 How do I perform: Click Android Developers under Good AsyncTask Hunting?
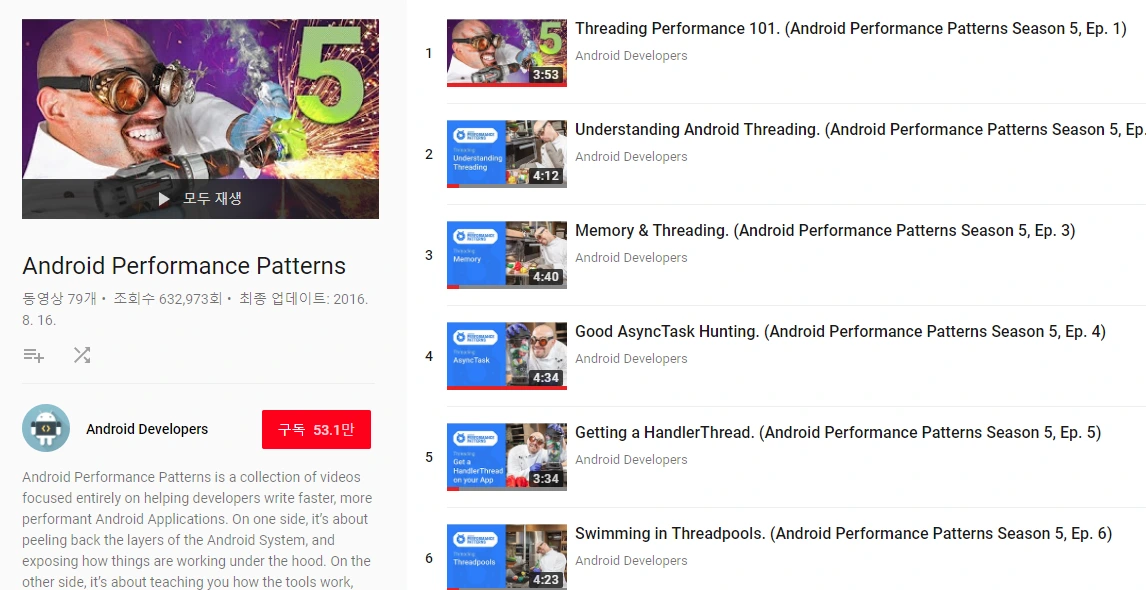point(631,358)
